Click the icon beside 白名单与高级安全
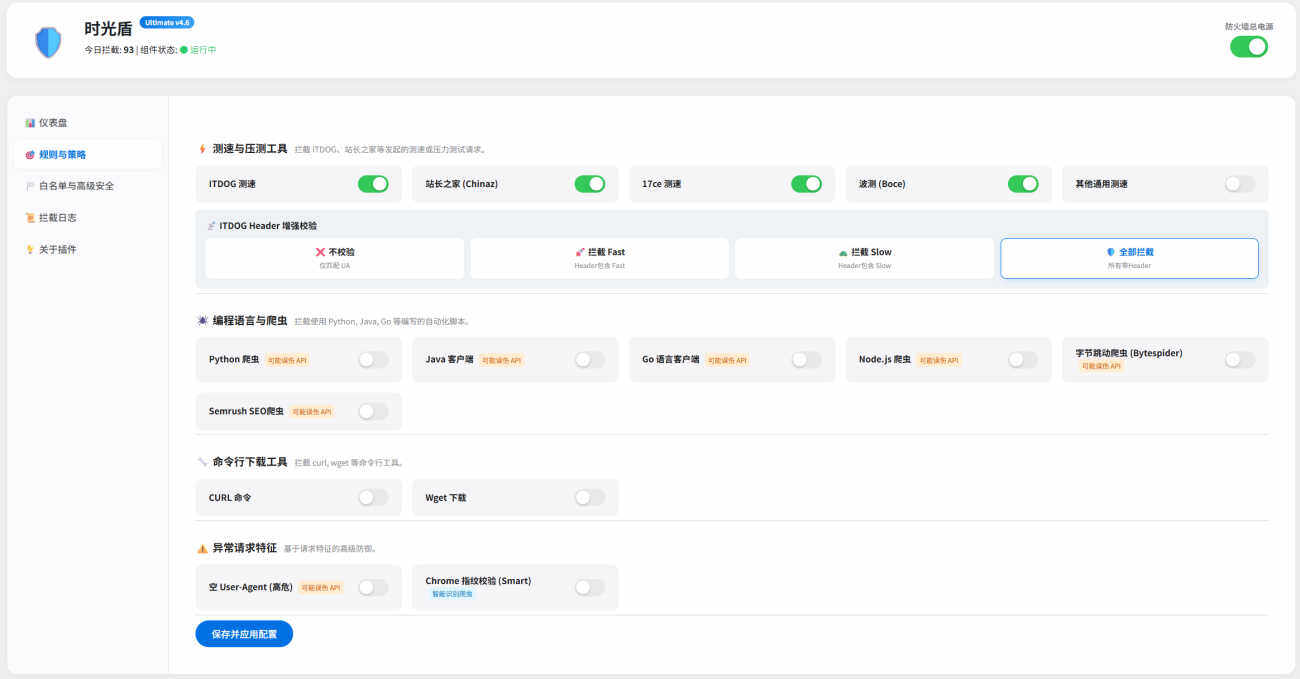Screen dimensions: 1300x679 (x=30, y=186)
